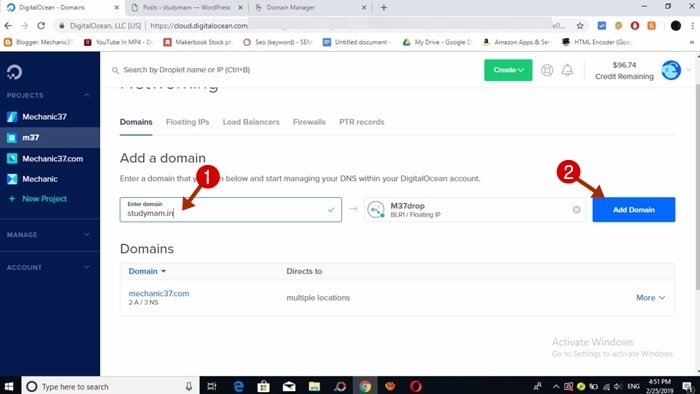
Task: Select the m37 project
Action: [30, 137]
